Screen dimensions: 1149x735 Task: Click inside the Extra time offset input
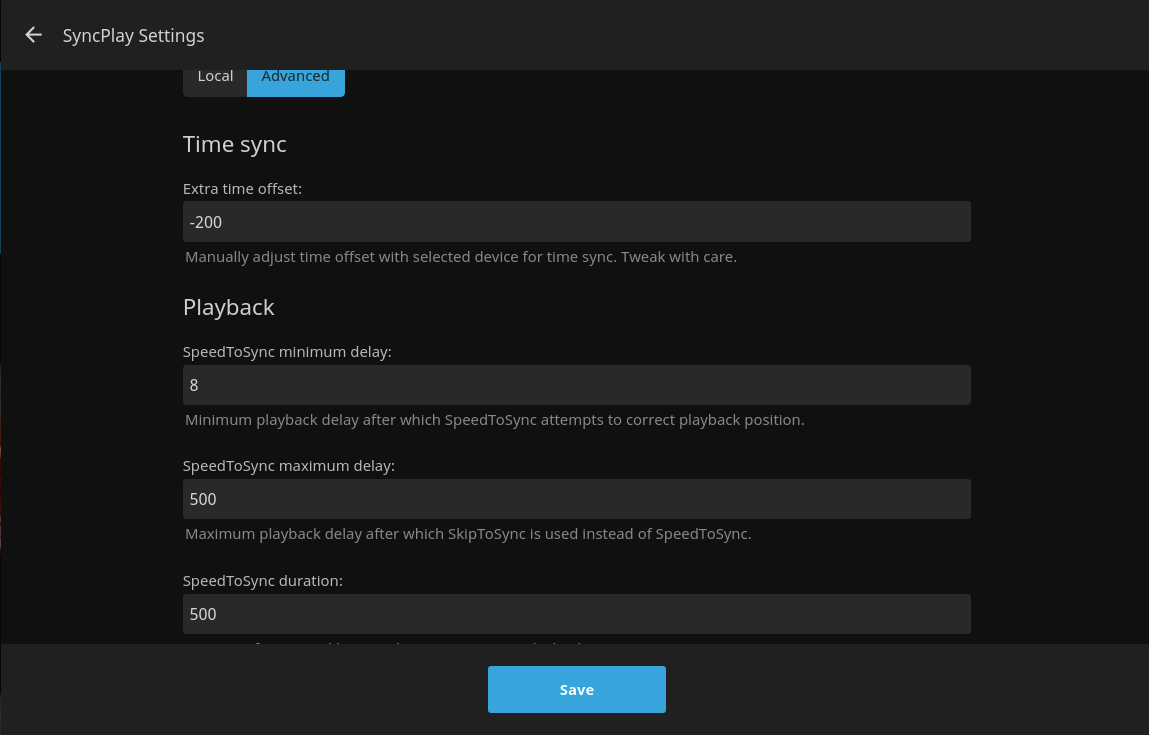click(576, 221)
